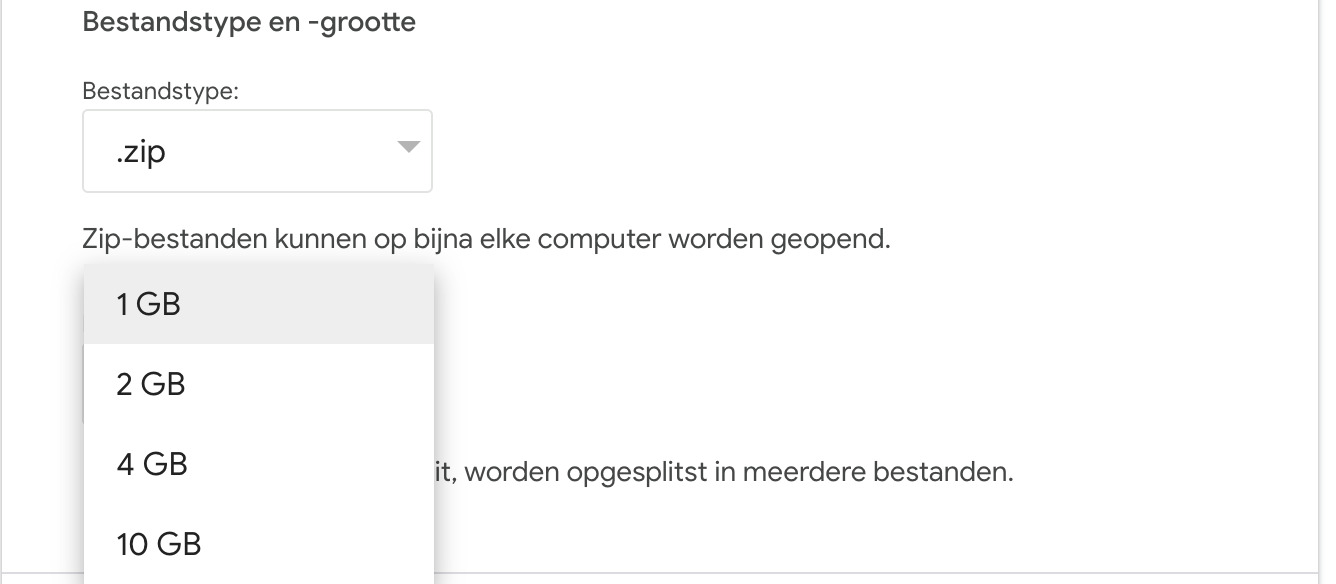Click the word "meerdere" in the lower sentence

tap(800, 471)
